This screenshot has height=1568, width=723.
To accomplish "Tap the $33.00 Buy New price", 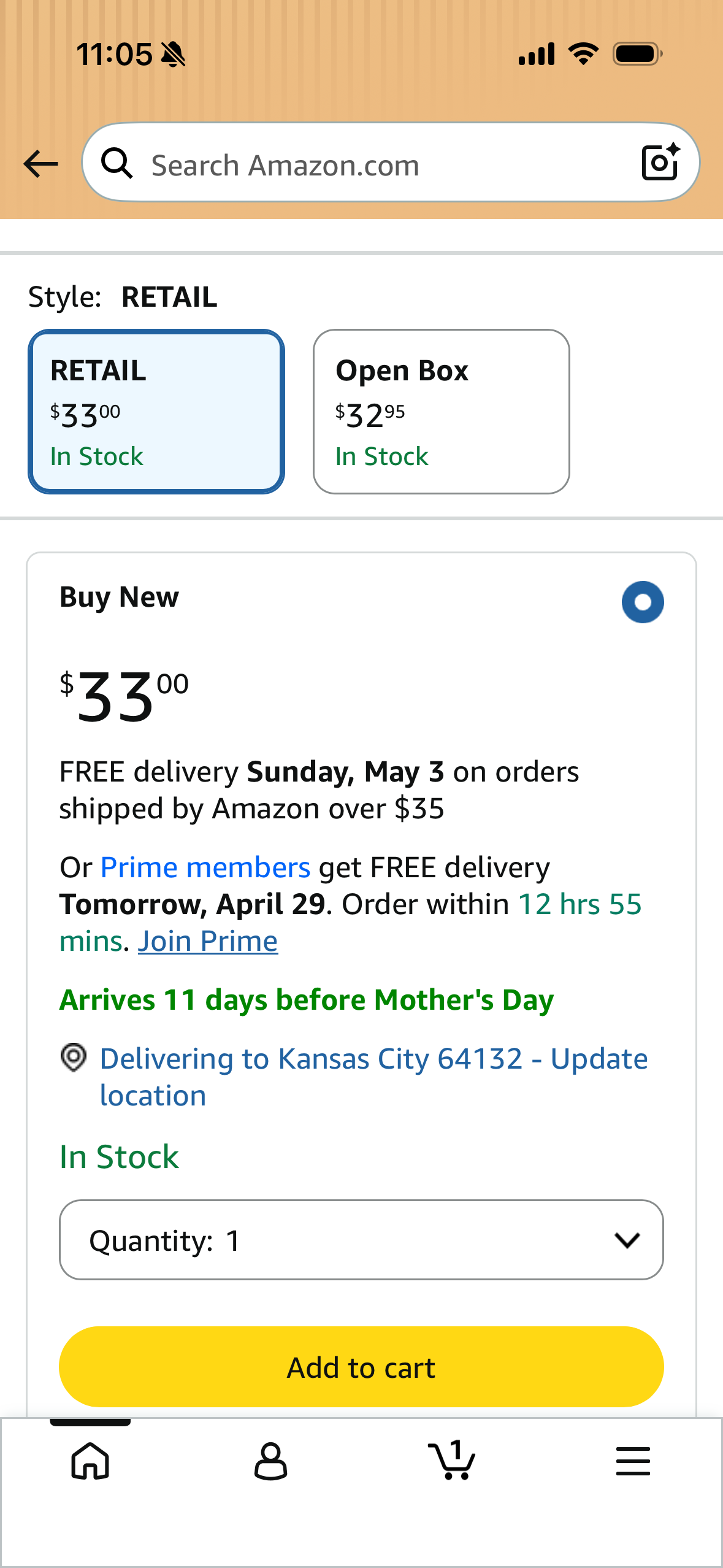I will (124, 696).
